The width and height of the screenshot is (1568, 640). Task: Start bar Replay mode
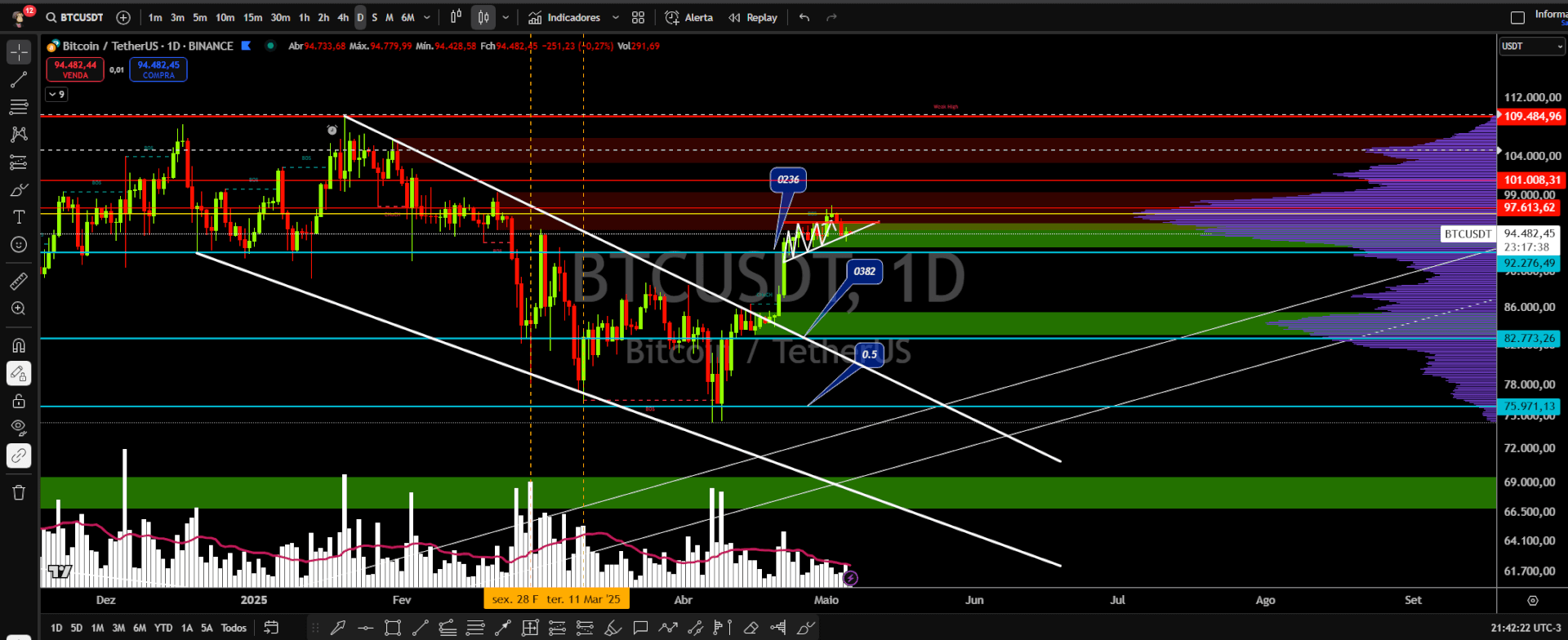[754, 17]
